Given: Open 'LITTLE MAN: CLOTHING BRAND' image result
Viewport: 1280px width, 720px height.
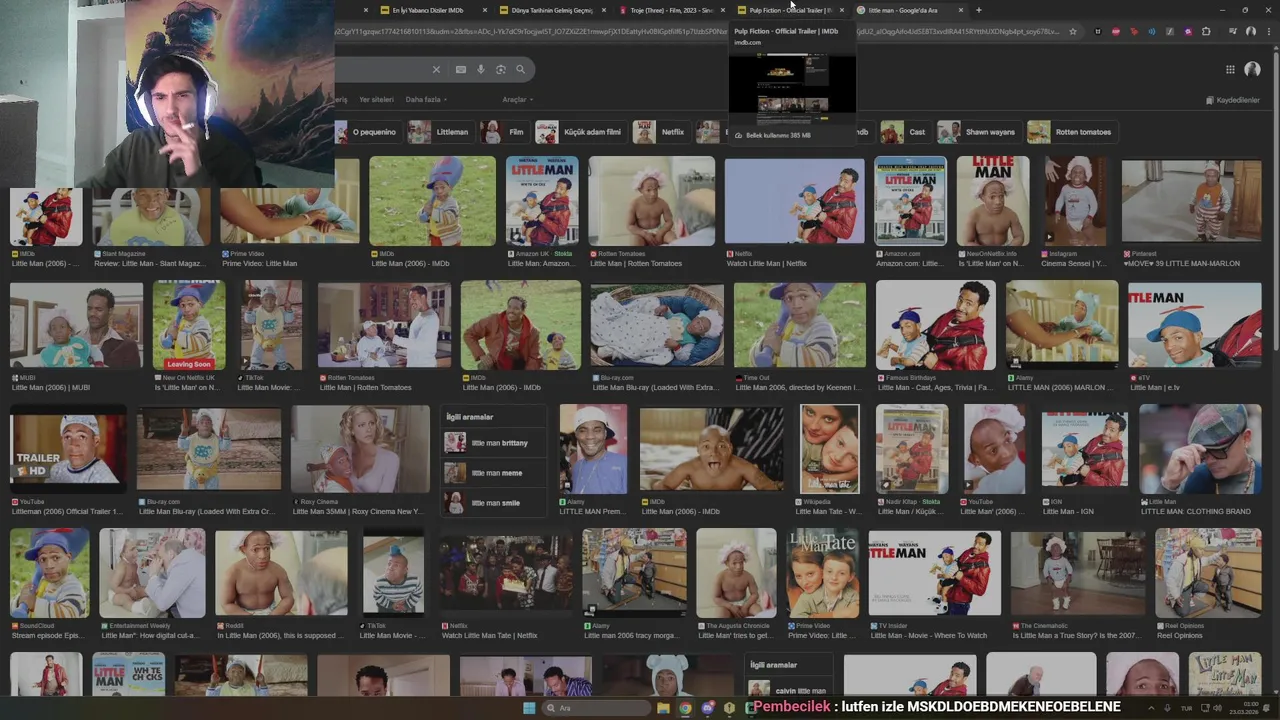Looking at the screenshot, I should (x=1200, y=448).
